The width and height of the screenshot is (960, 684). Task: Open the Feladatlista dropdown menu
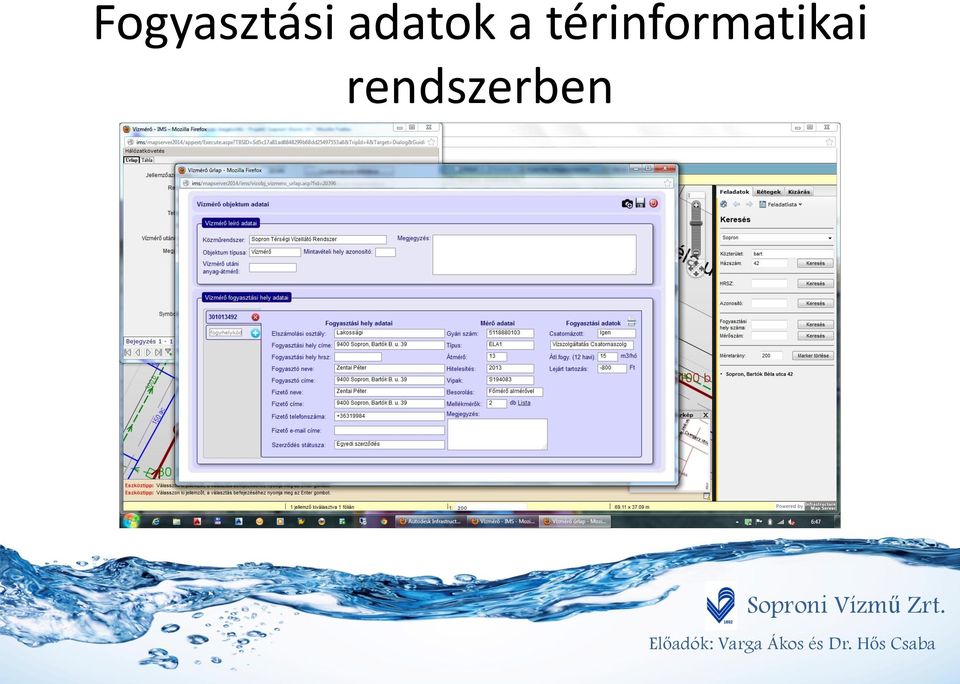pyautogui.click(x=781, y=205)
